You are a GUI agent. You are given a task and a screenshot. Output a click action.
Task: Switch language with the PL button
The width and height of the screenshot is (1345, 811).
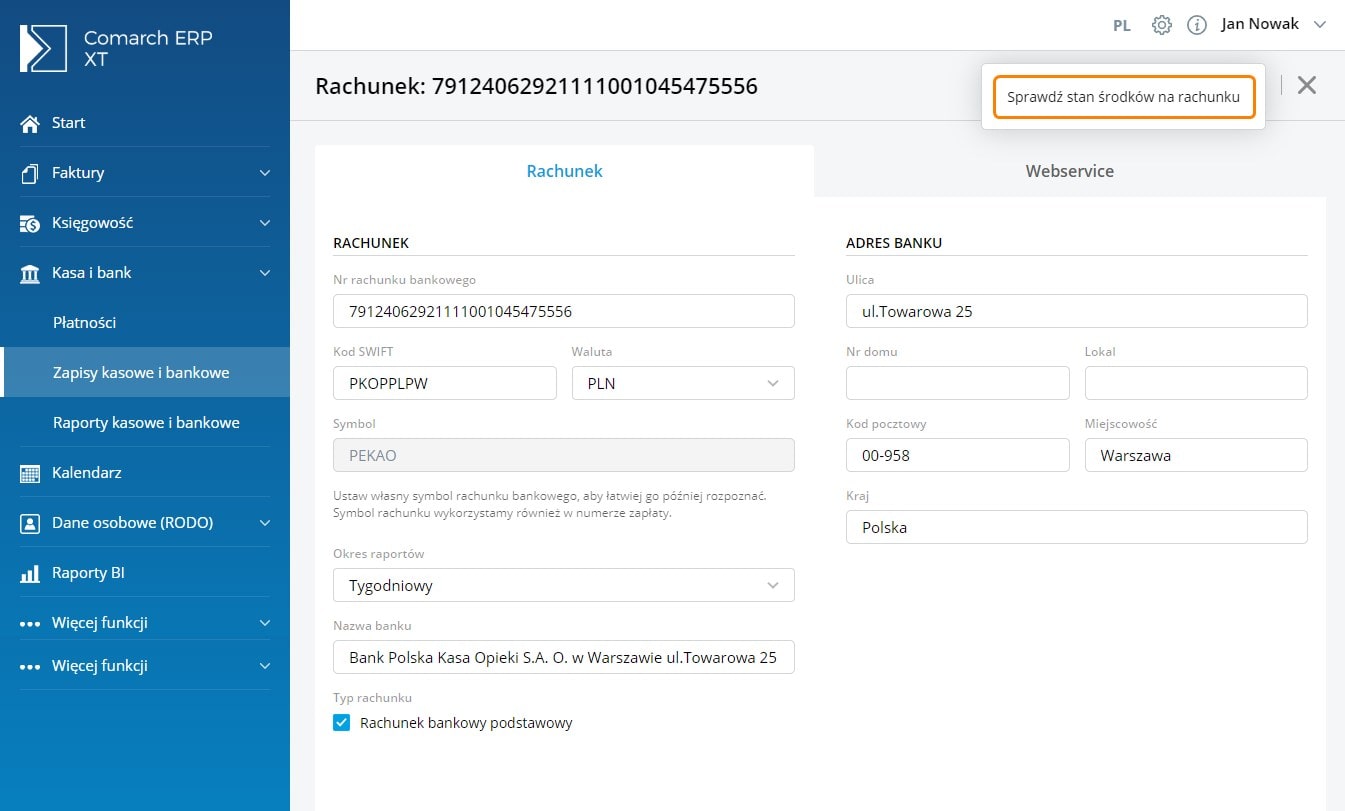pyautogui.click(x=1122, y=26)
